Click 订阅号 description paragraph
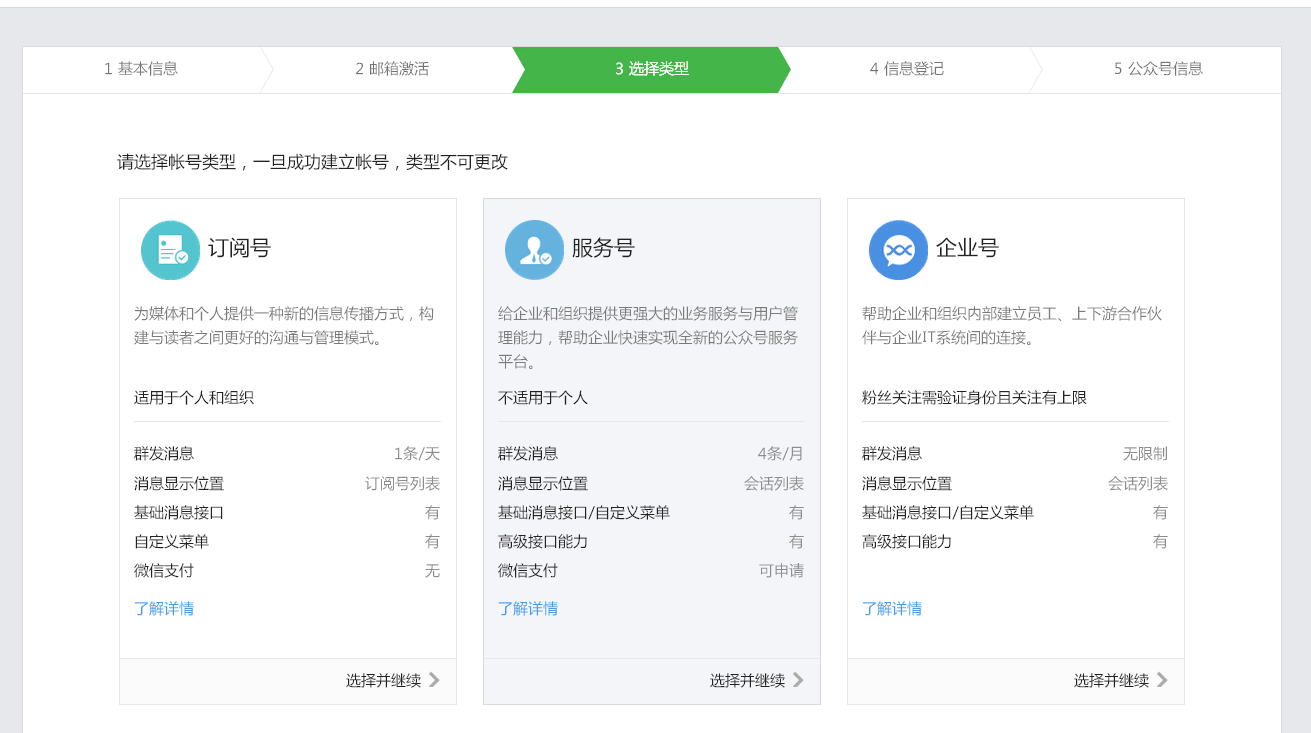Screen dimensions: 1311x733 click(x=285, y=326)
